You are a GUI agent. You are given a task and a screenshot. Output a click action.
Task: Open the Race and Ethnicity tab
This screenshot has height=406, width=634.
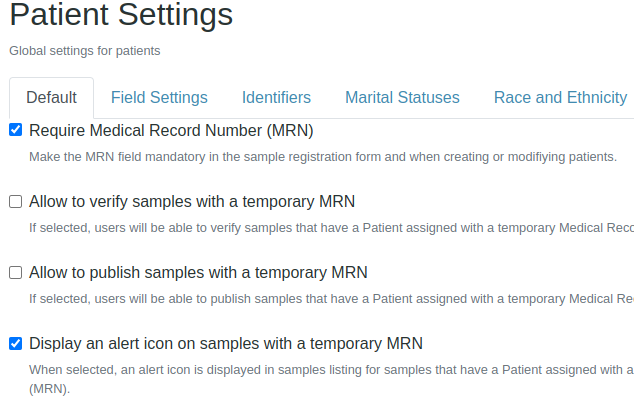pos(560,97)
